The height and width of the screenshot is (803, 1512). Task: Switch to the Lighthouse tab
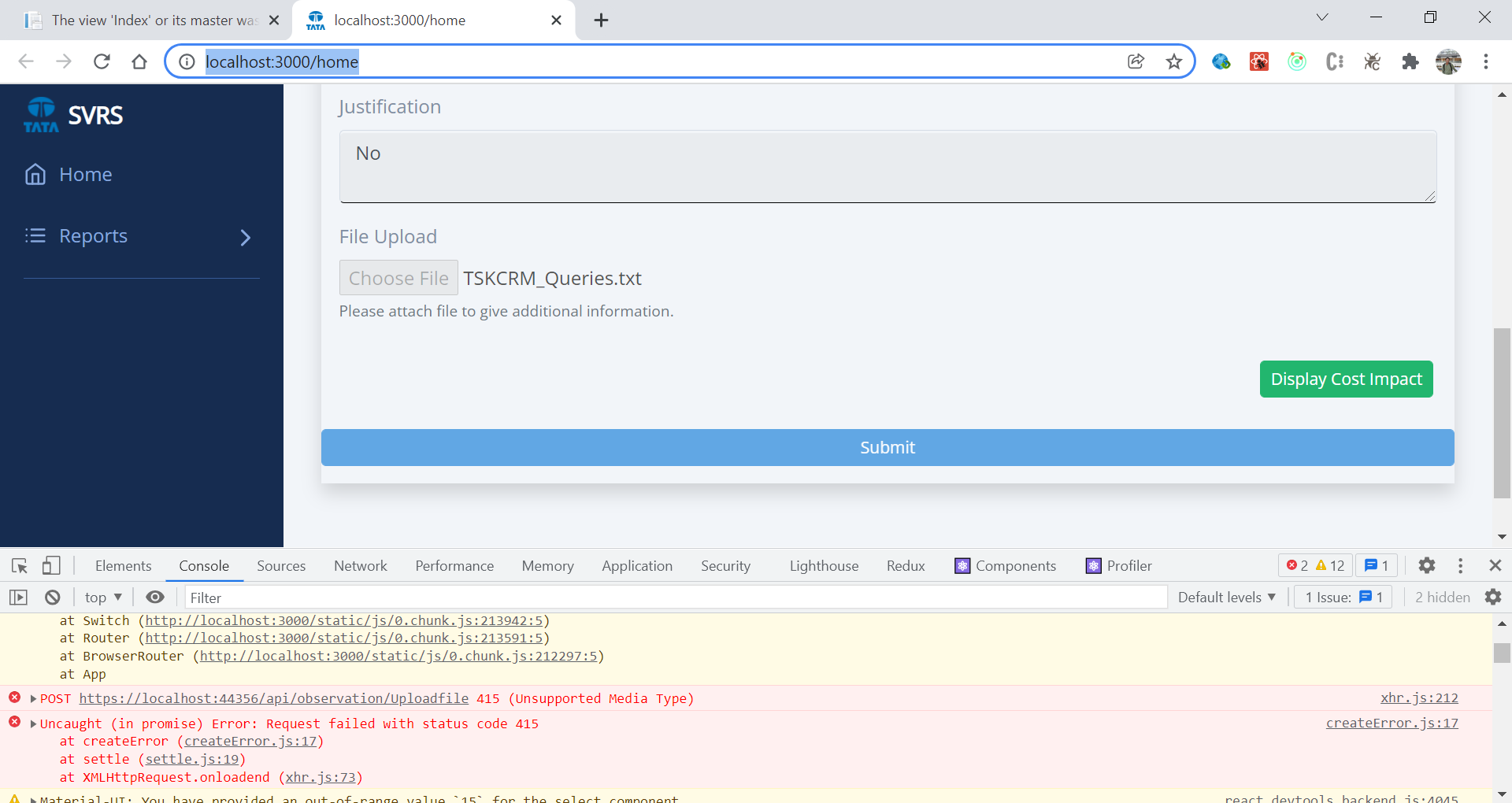coord(824,566)
